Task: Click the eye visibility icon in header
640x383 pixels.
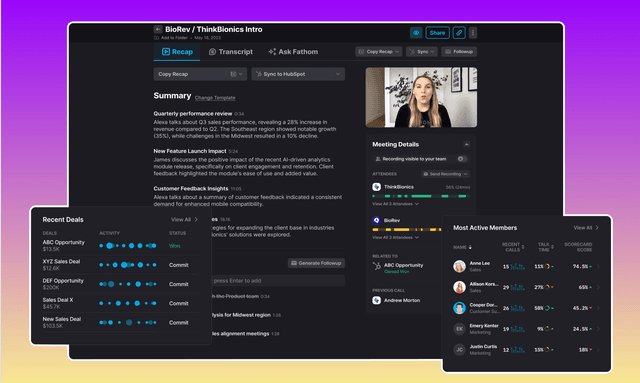Action: coord(416,33)
